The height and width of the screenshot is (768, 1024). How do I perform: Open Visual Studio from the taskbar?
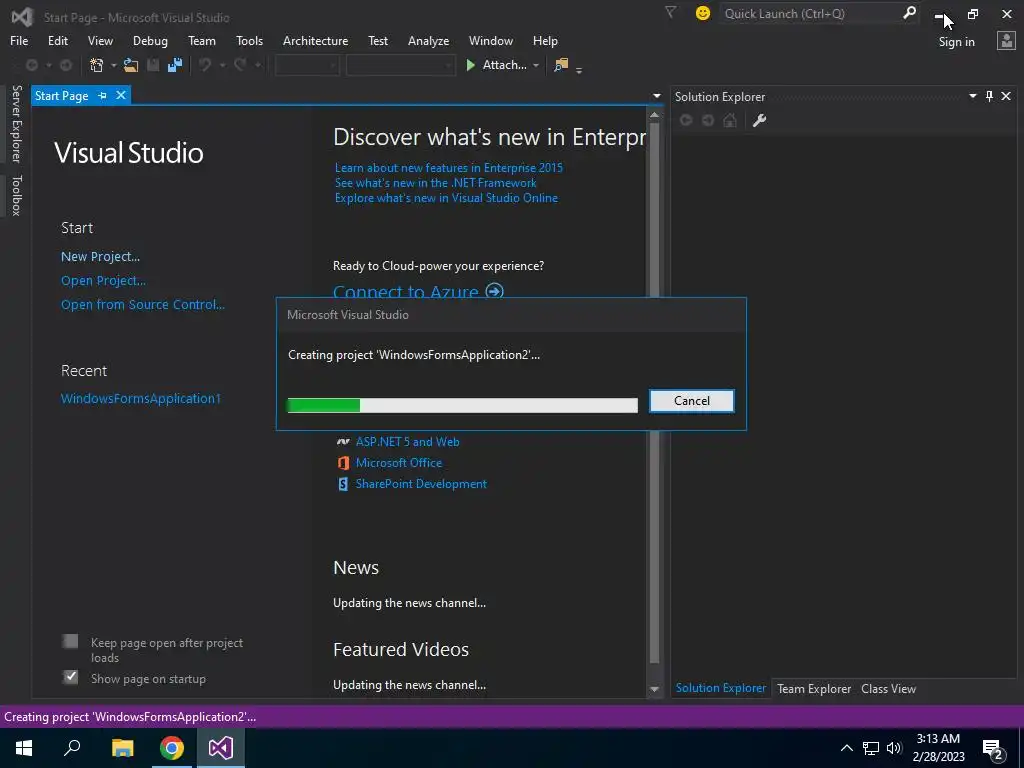pyautogui.click(x=221, y=748)
